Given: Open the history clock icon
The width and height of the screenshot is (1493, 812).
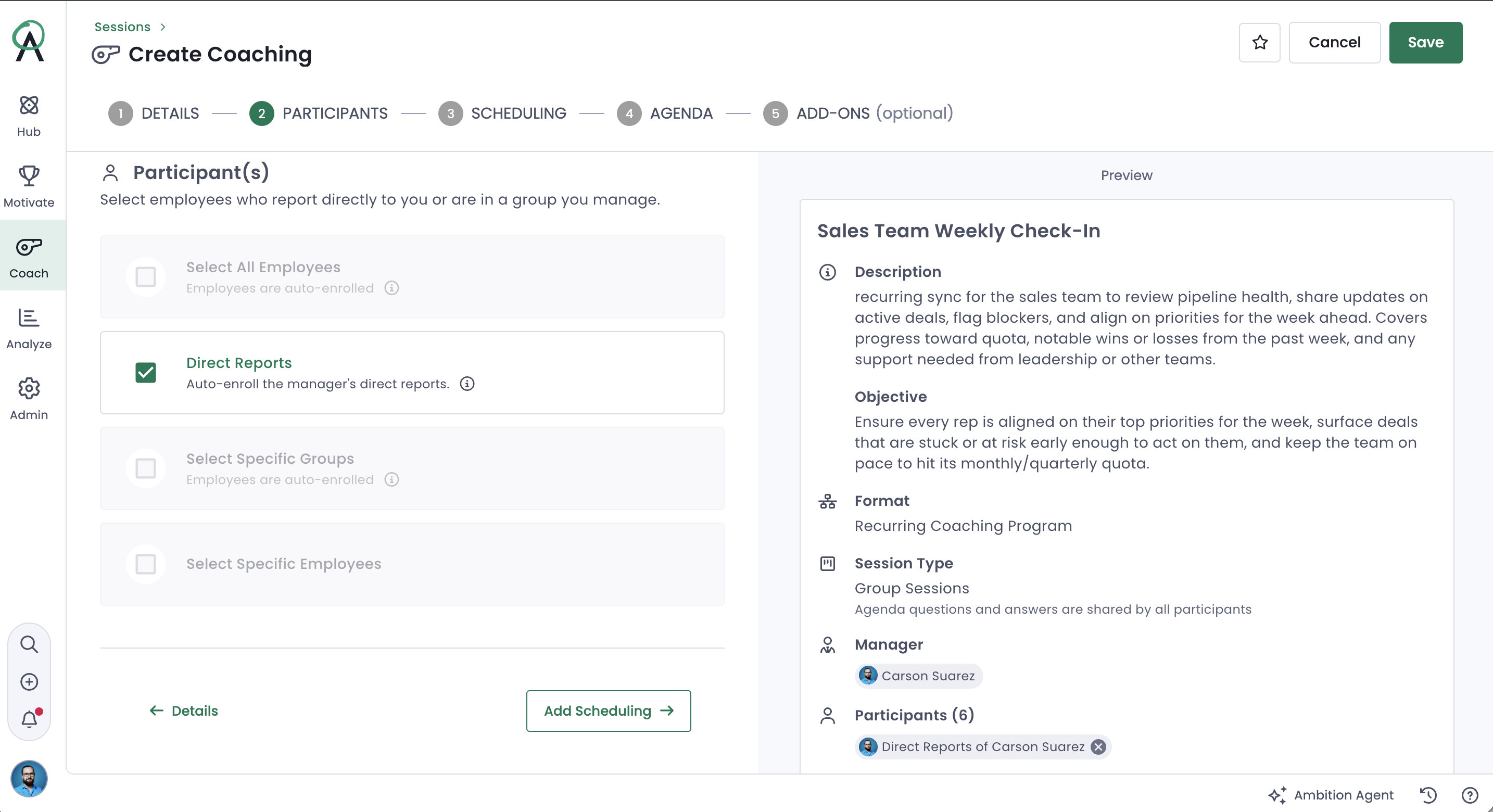Looking at the screenshot, I should (x=1428, y=795).
